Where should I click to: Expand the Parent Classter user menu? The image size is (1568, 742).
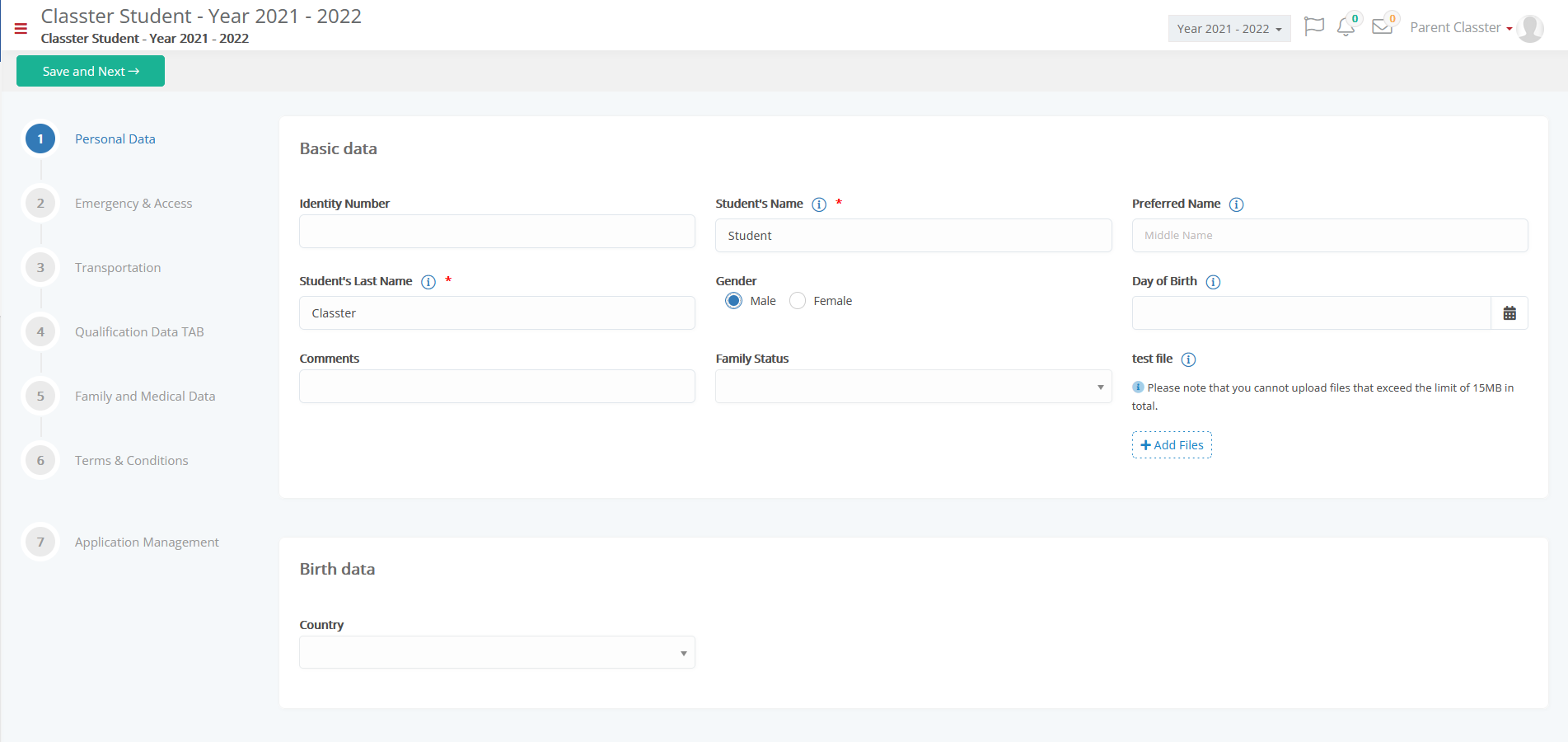[x=1461, y=28]
